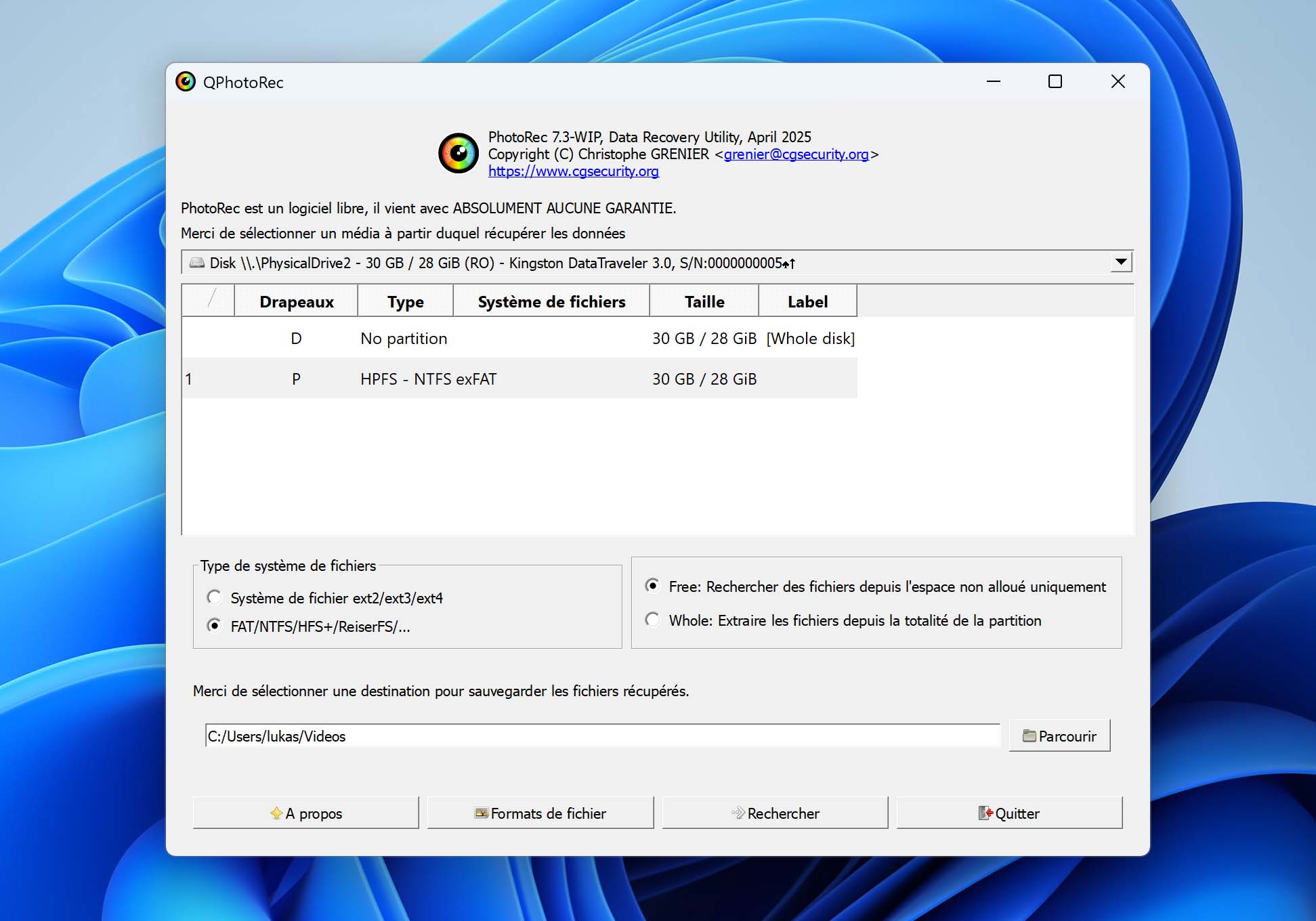Select the 'HPFS - NTFS exFAT' partition row
The image size is (1316, 921).
click(519, 379)
